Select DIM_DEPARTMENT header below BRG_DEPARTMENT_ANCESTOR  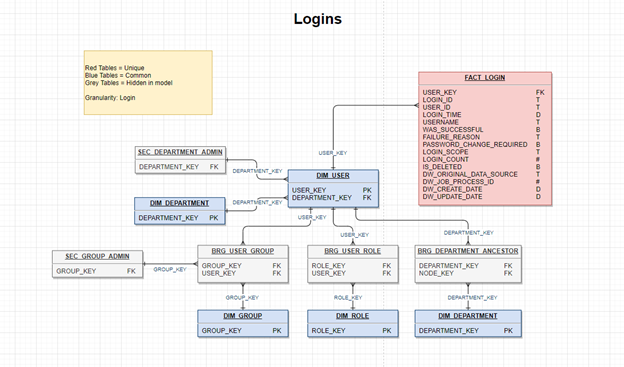click(x=468, y=316)
